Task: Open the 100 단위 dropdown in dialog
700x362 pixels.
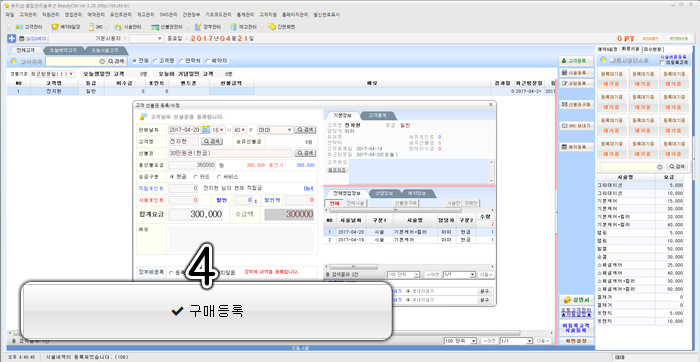Action: click(403, 275)
